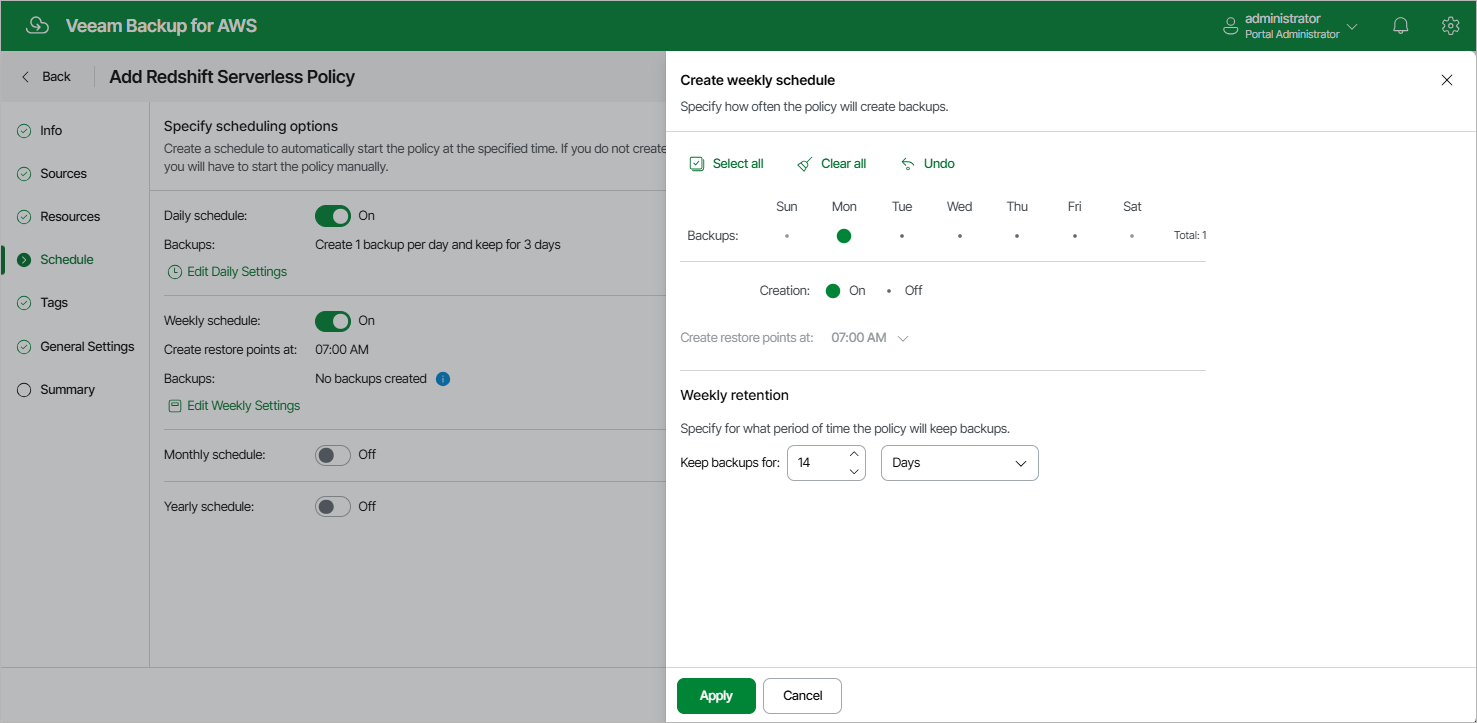Click the Veeam cloud logo icon
The width and height of the screenshot is (1477, 723).
click(37, 26)
